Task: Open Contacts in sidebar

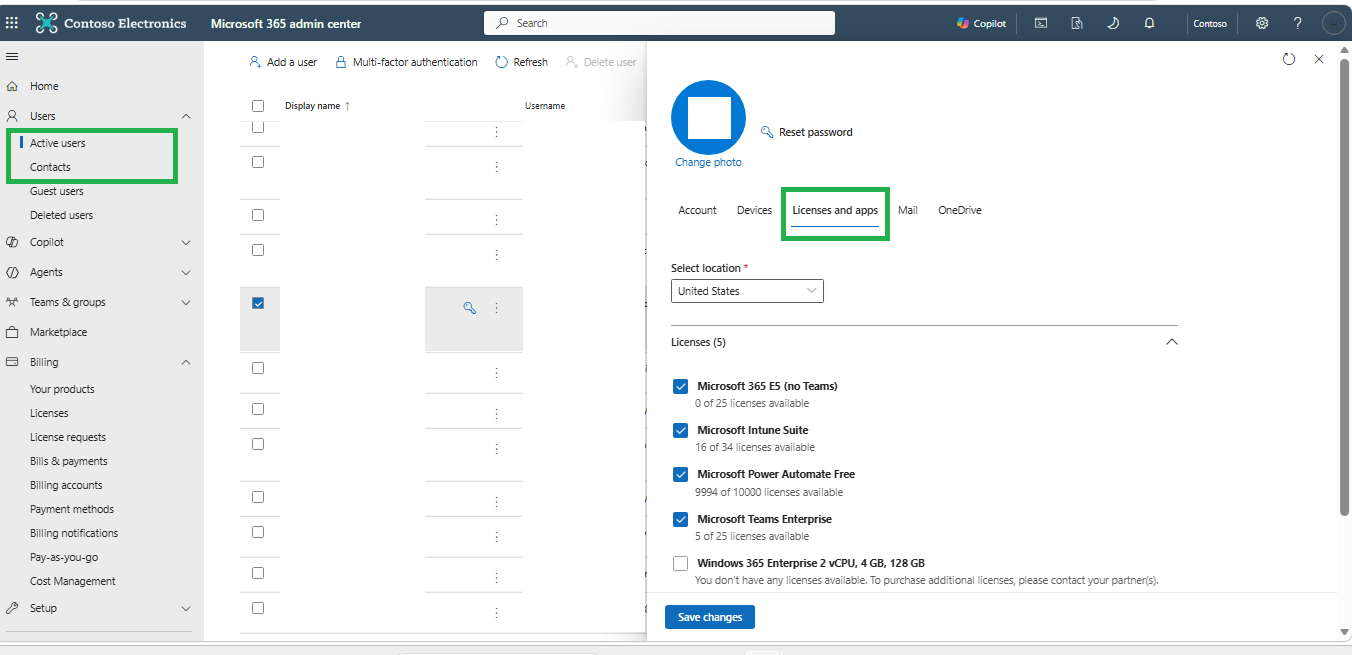Action: pos(50,167)
